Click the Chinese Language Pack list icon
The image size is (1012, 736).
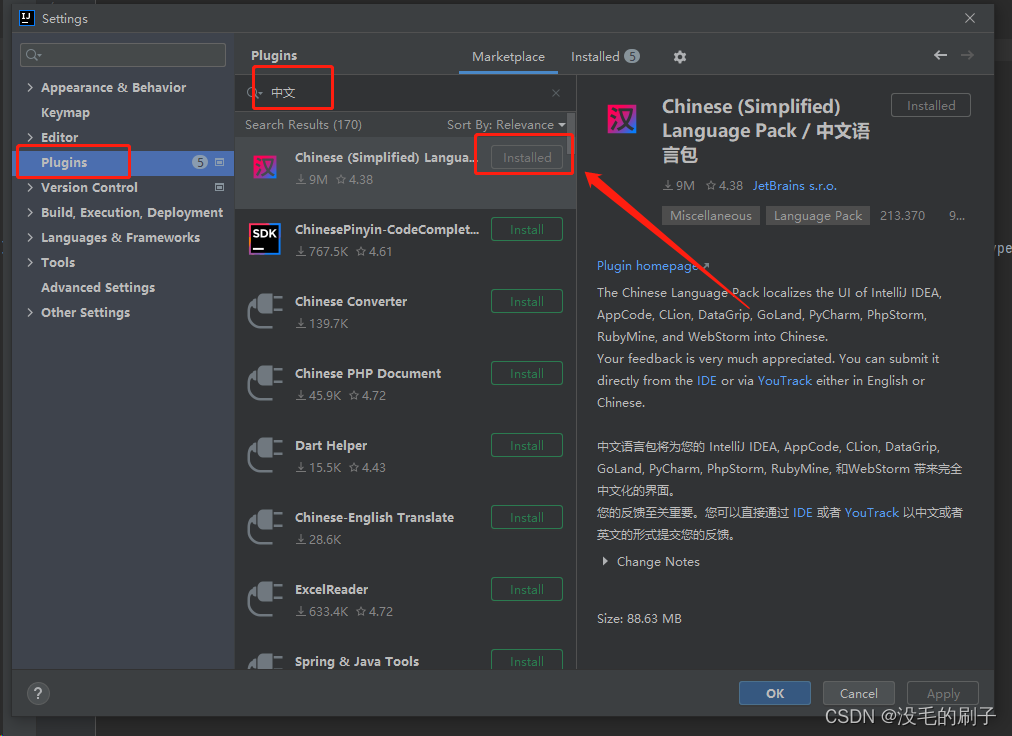pos(265,167)
